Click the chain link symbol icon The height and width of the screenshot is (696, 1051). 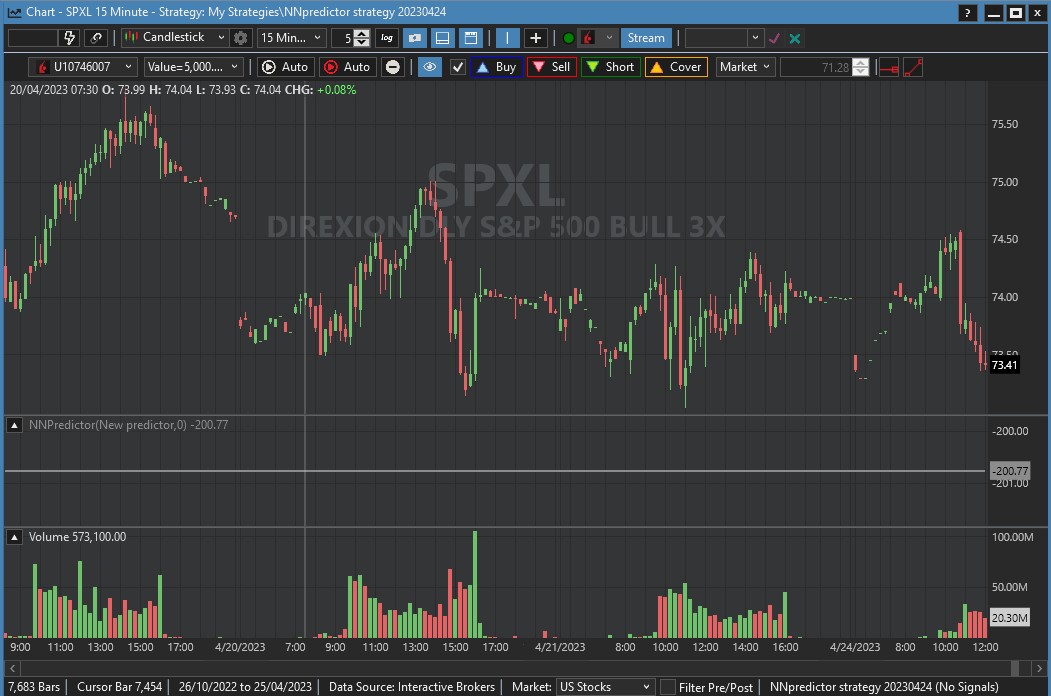[x=97, y=38]
